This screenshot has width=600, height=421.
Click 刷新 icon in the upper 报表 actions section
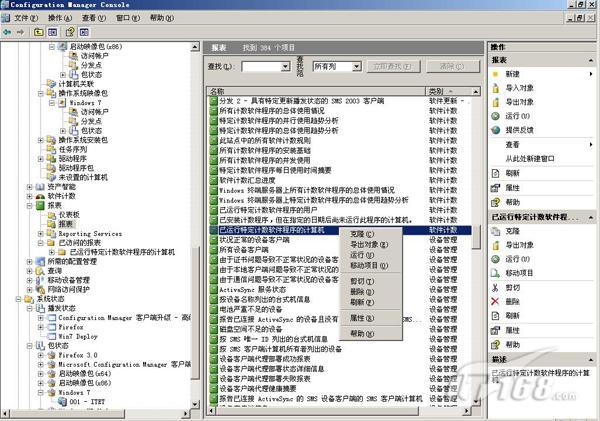pos(496,173)
